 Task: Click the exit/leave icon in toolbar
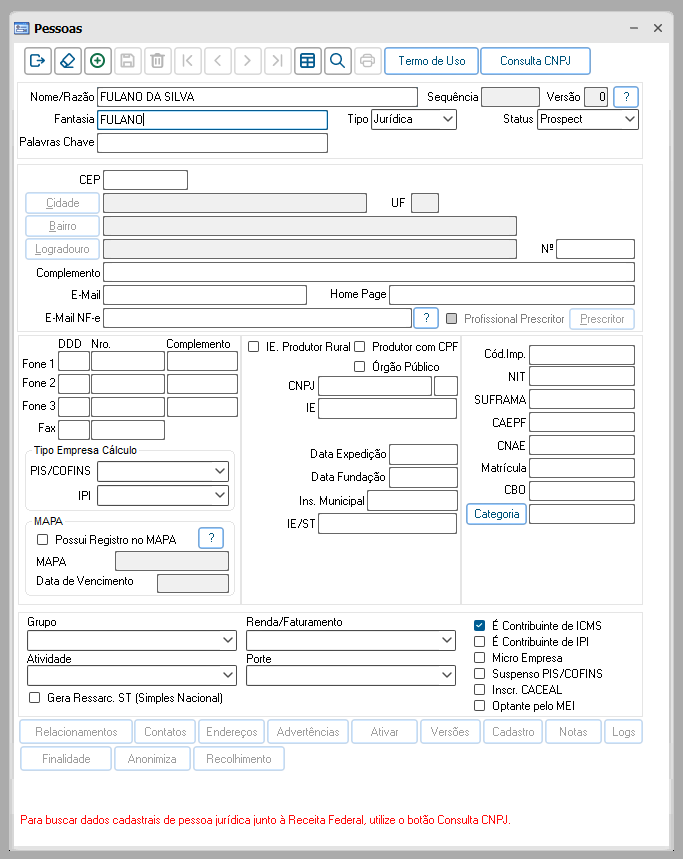tap(38, 60)
